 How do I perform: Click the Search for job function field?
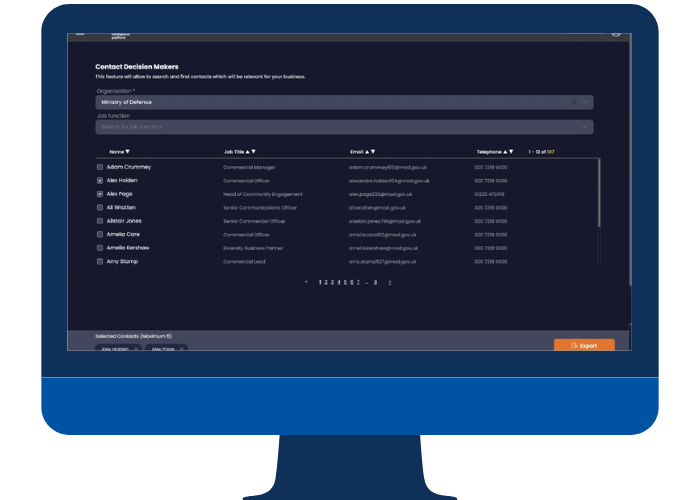click(x=344, y=127)
